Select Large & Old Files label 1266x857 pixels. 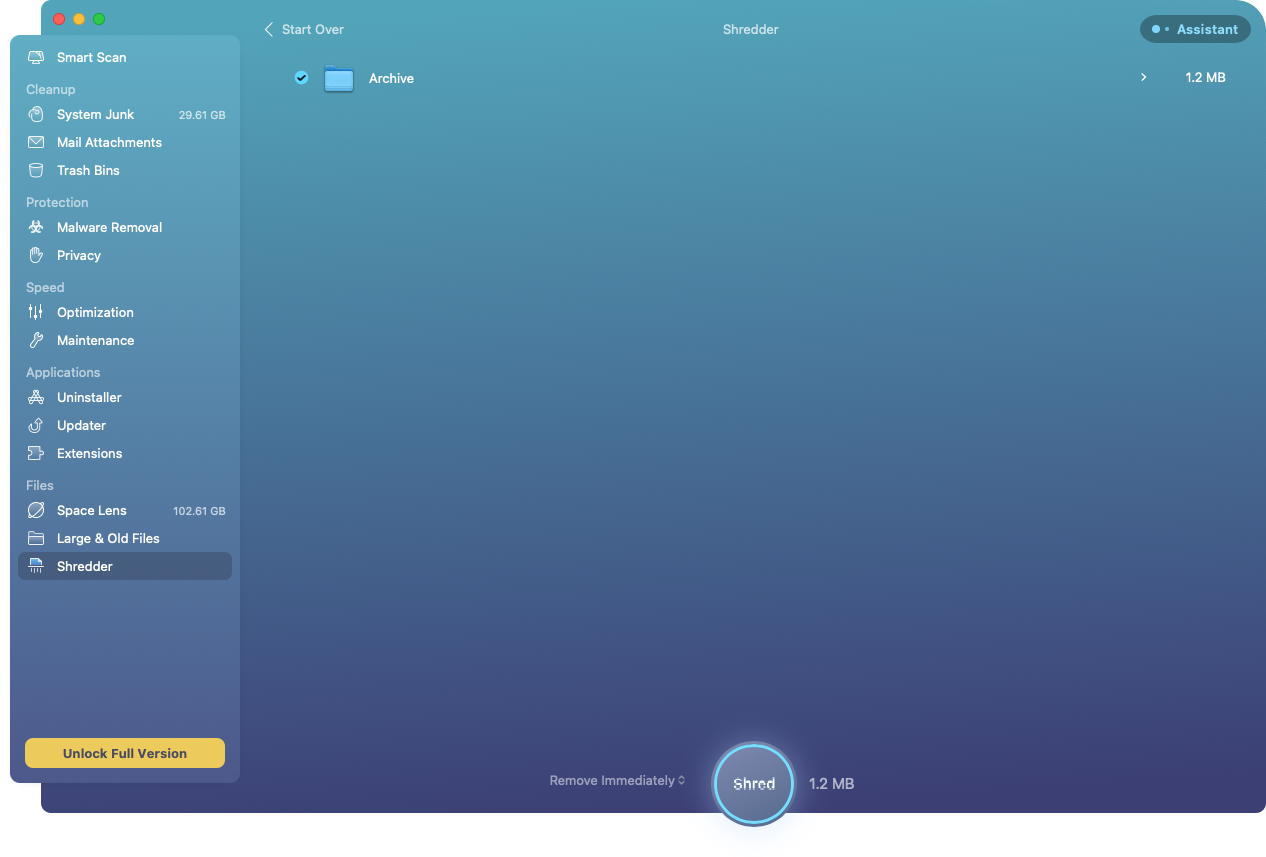108,538
